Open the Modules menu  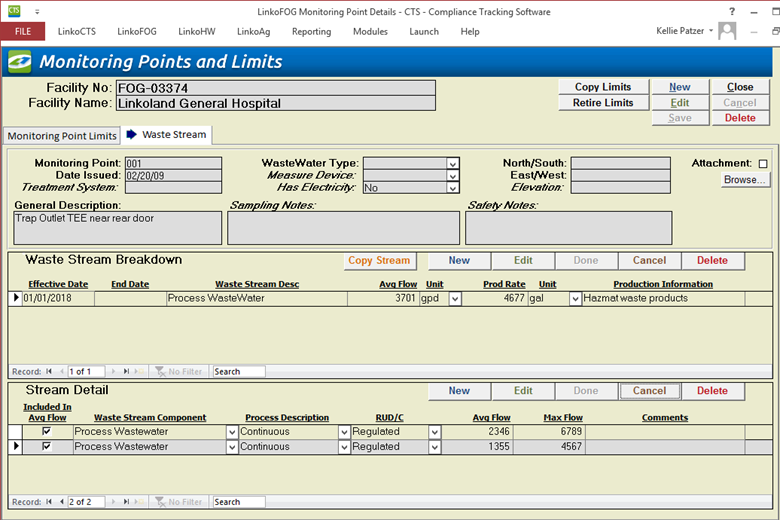tap(370, 31)
